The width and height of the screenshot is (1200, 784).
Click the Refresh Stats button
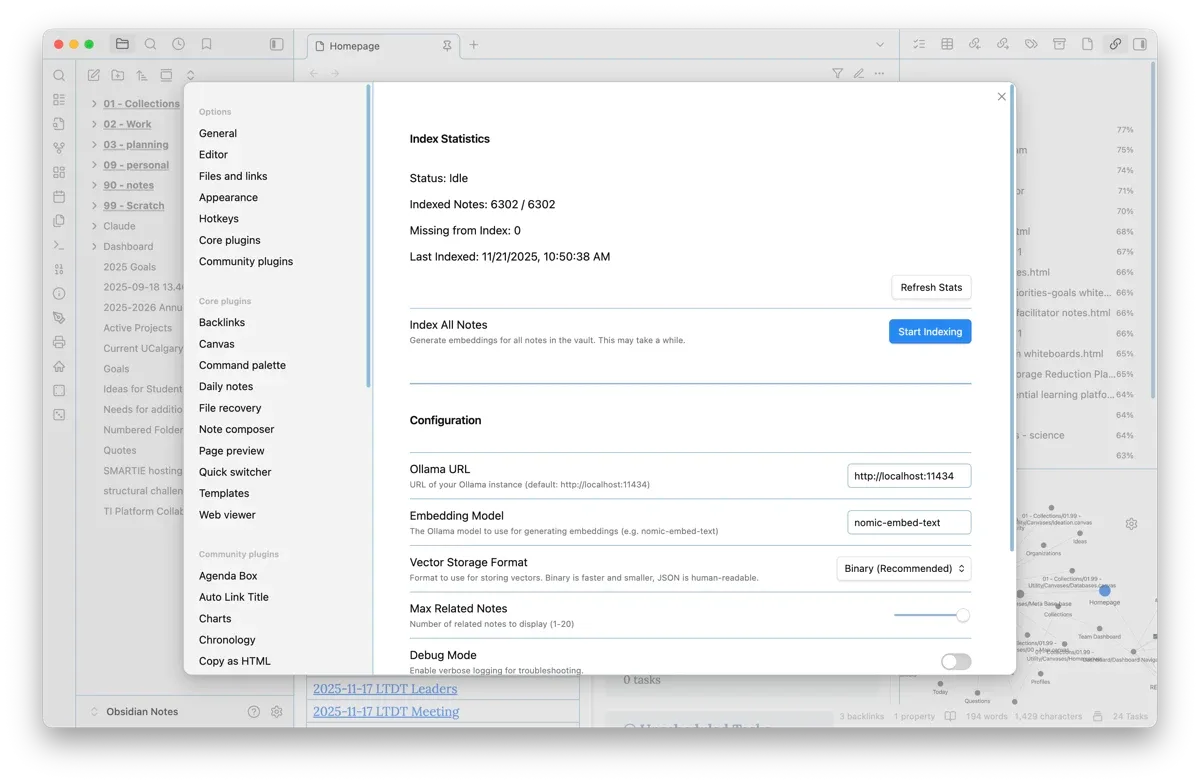click(x=931, y=287)
